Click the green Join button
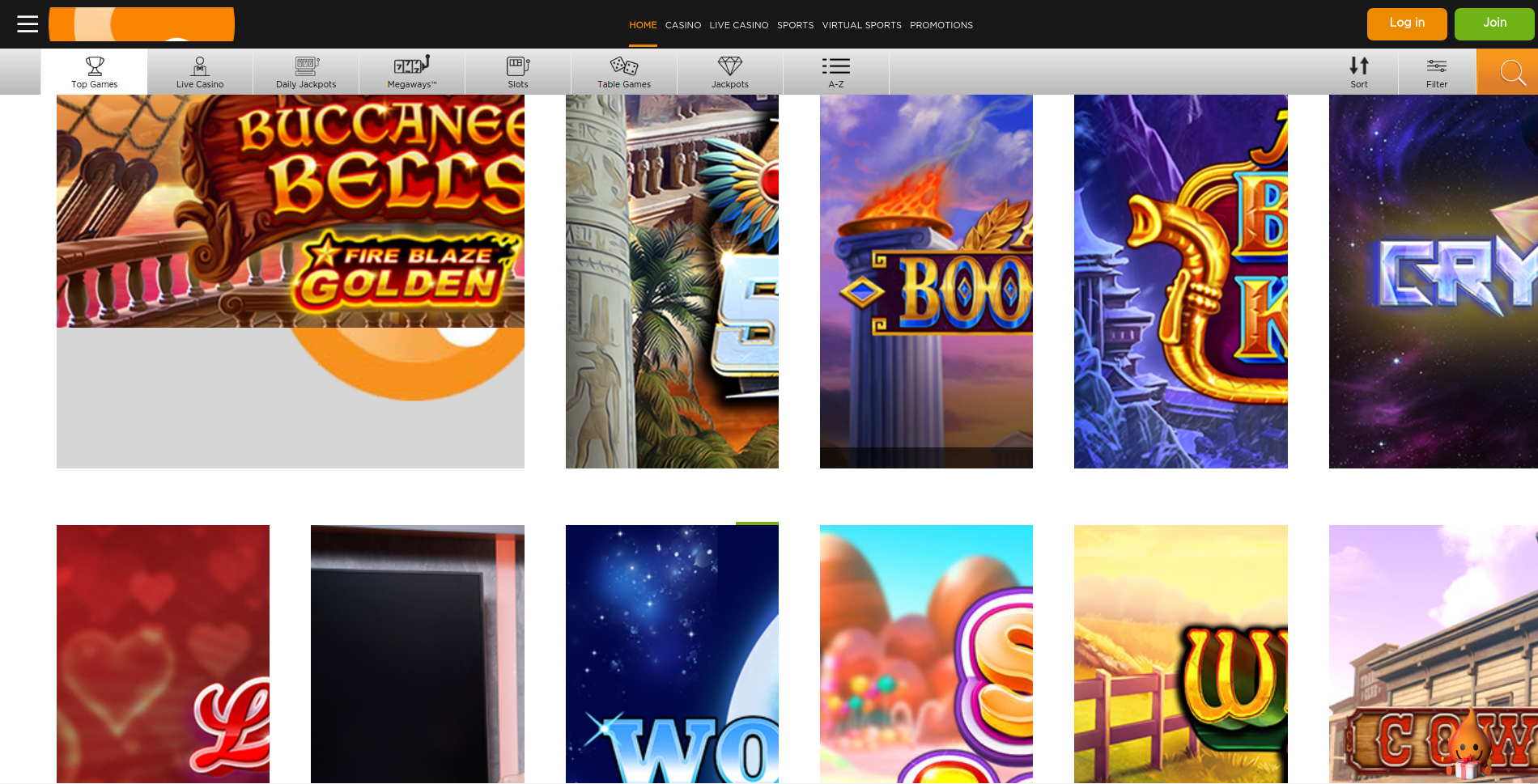The width and height of the screenshot is (1538, 784). [1494, 23]
